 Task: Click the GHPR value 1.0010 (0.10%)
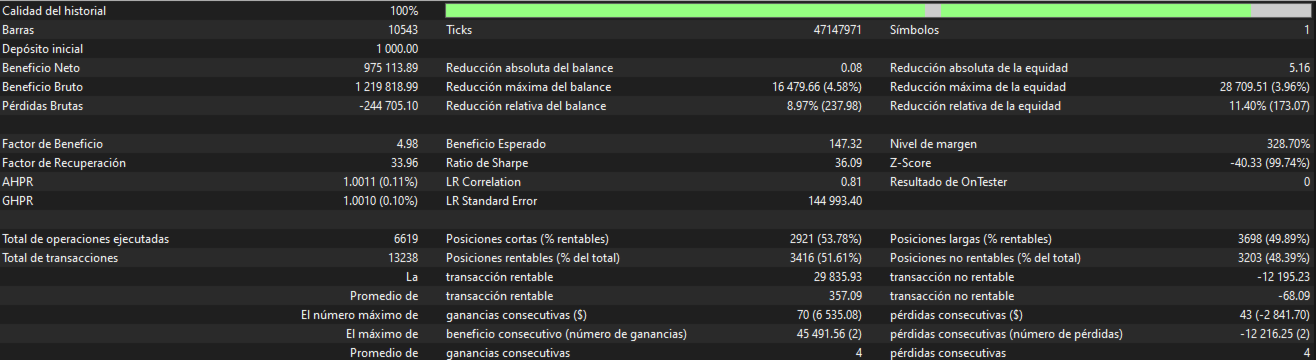click(x=381, y=201)
